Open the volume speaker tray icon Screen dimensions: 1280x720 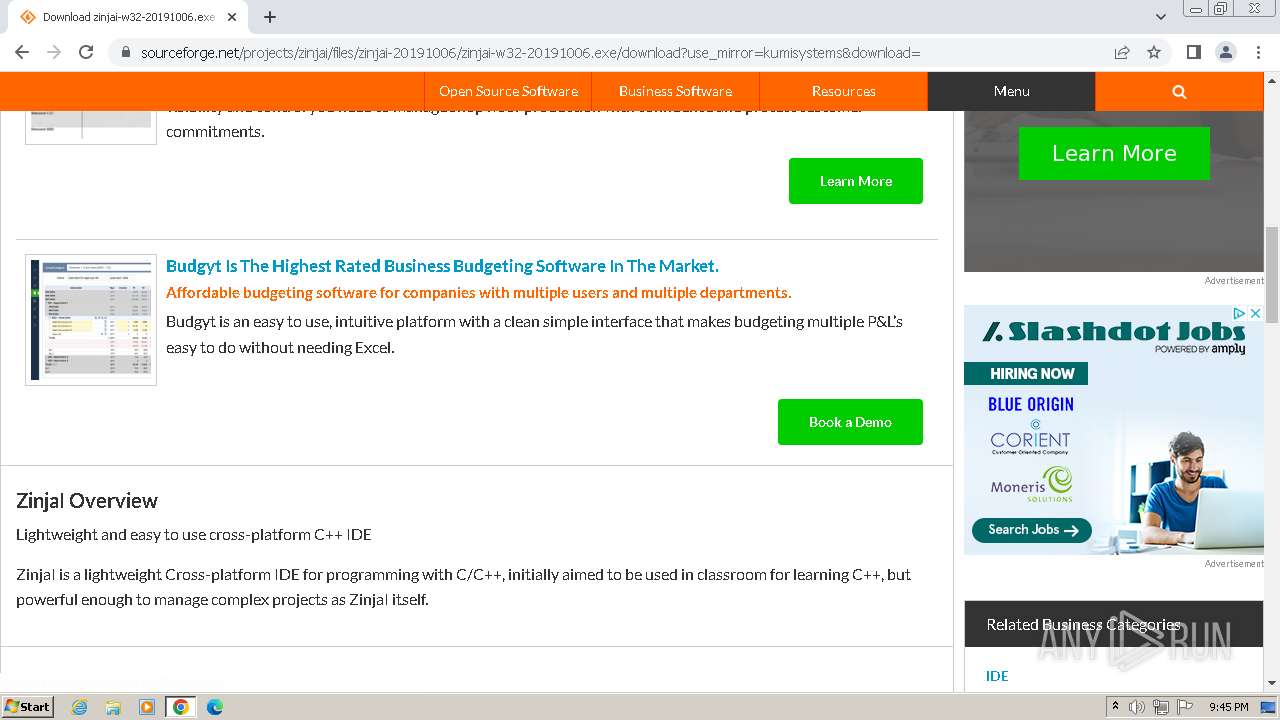pos(1137,707)
